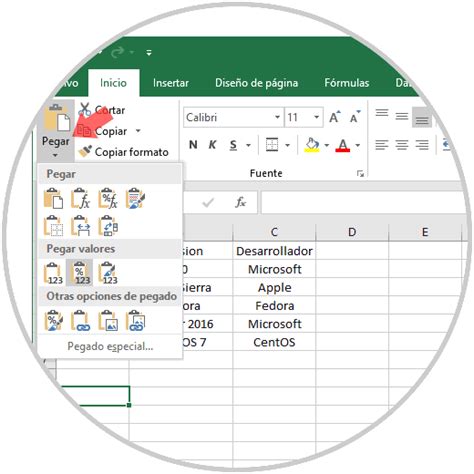The height and width of the screenshot is (474, 474).
Task: Choose Paste Values and Number Formatting icon
Action: coord(80,273)
